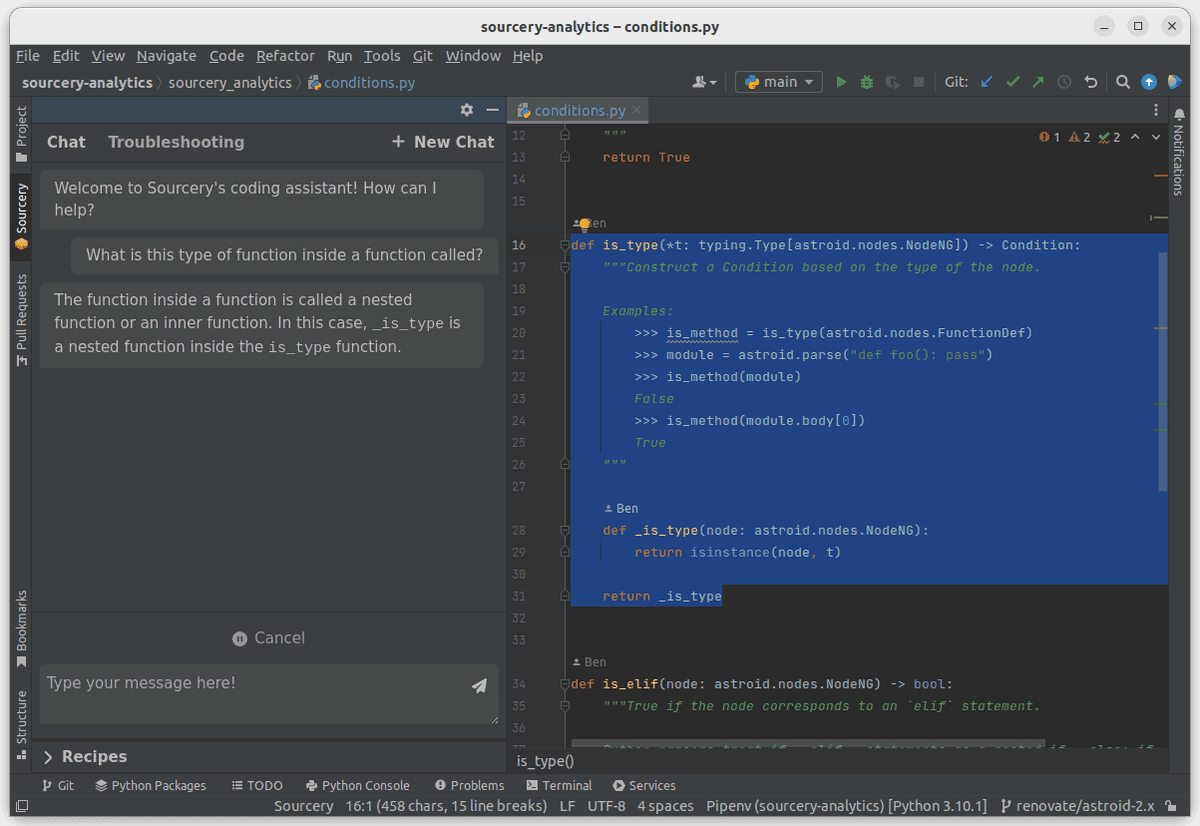This screenshot has width=1200, height=826.
Task: Commit changes using the Git checkmark icon
Action: [x=1012, y=82]
